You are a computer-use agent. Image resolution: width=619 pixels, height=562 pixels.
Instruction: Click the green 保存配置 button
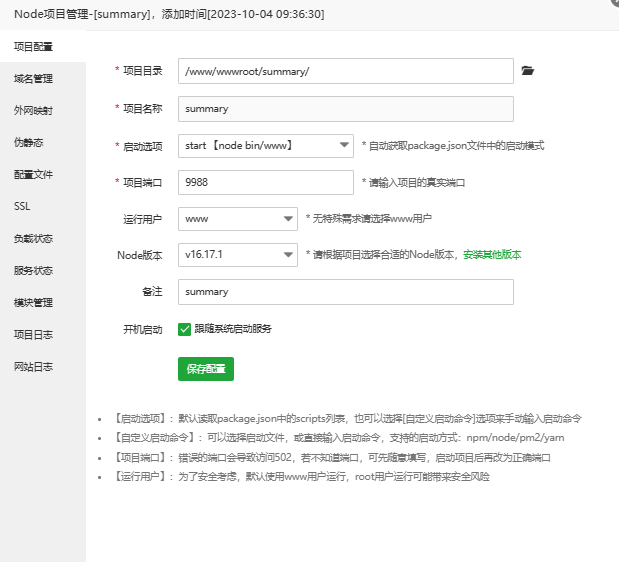tap(206, 369)
